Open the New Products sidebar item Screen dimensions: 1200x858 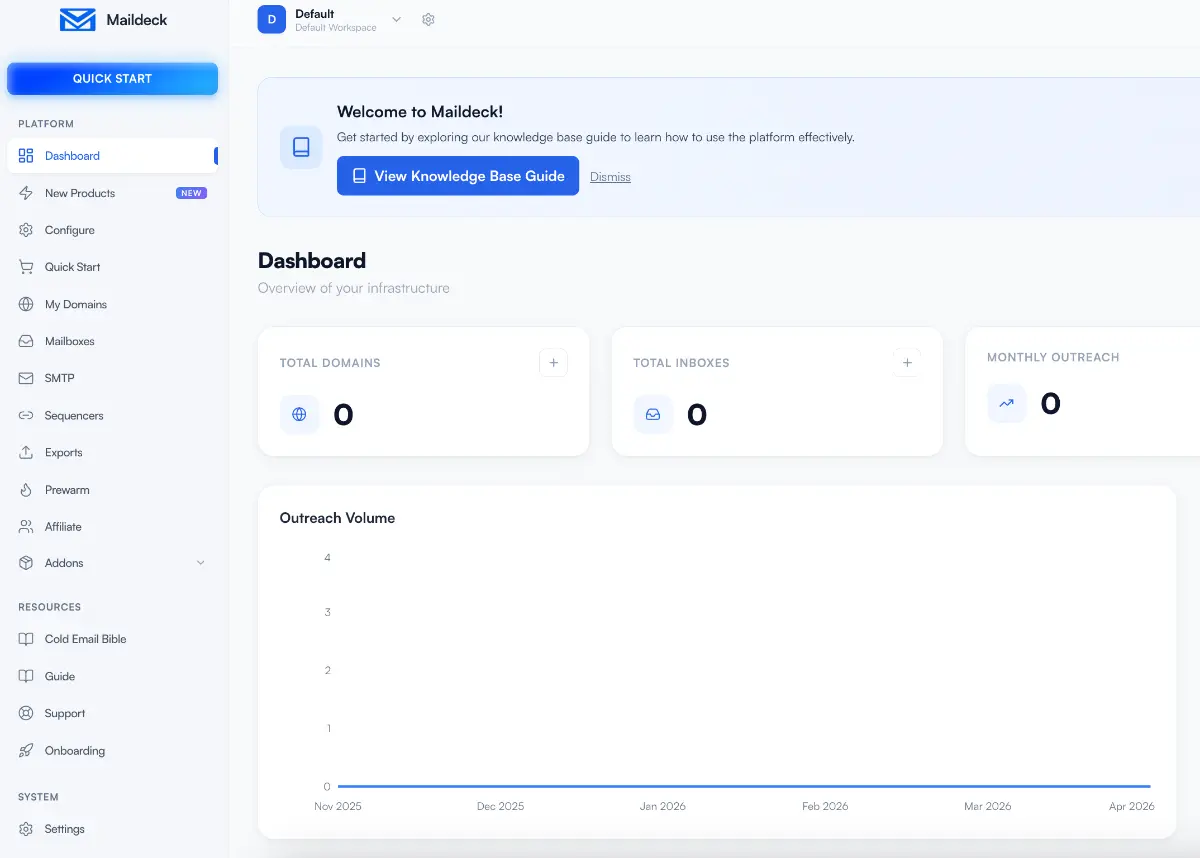(x=80, y=193)
